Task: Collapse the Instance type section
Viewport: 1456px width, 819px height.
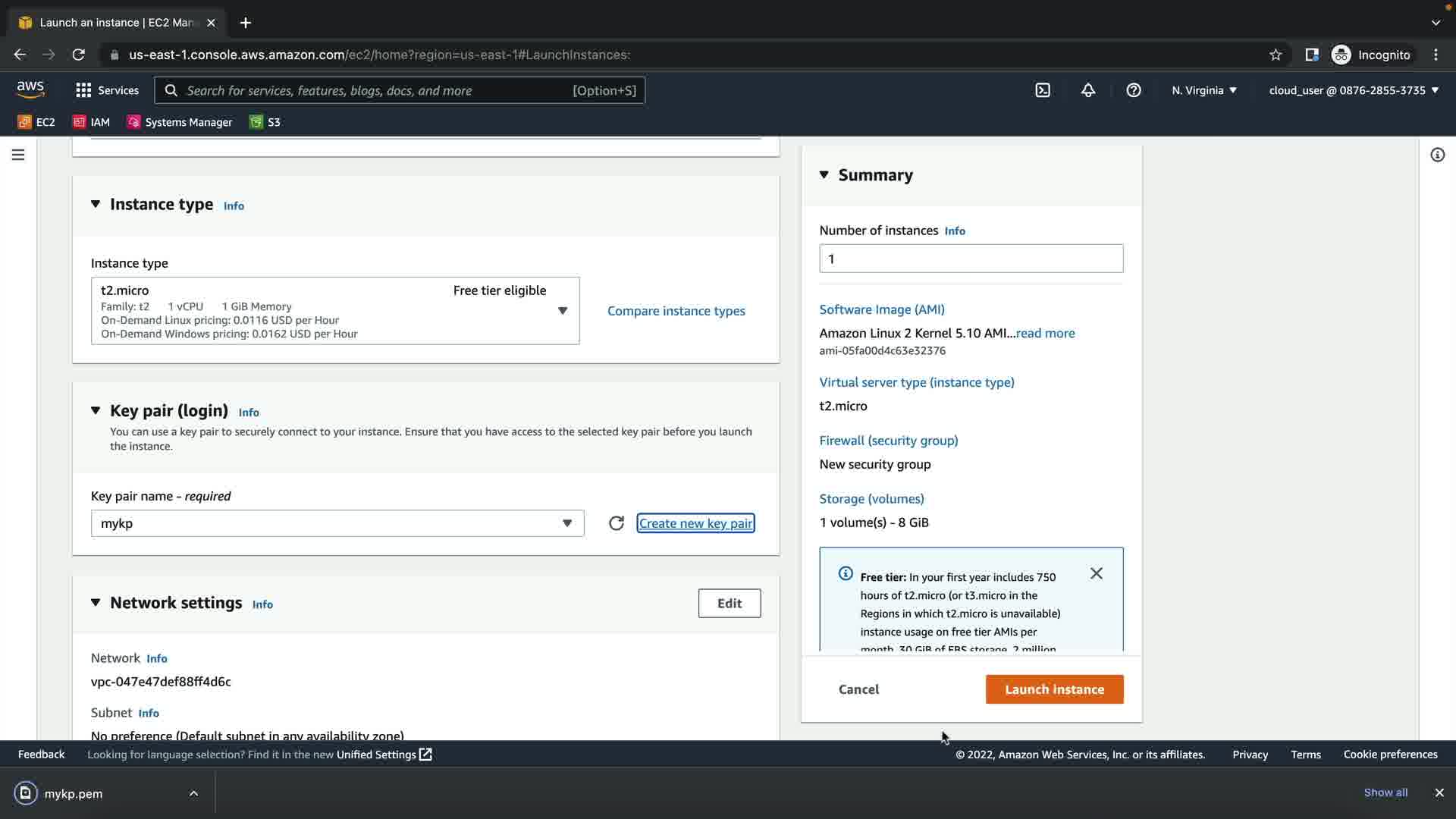Action: (96, 204)
